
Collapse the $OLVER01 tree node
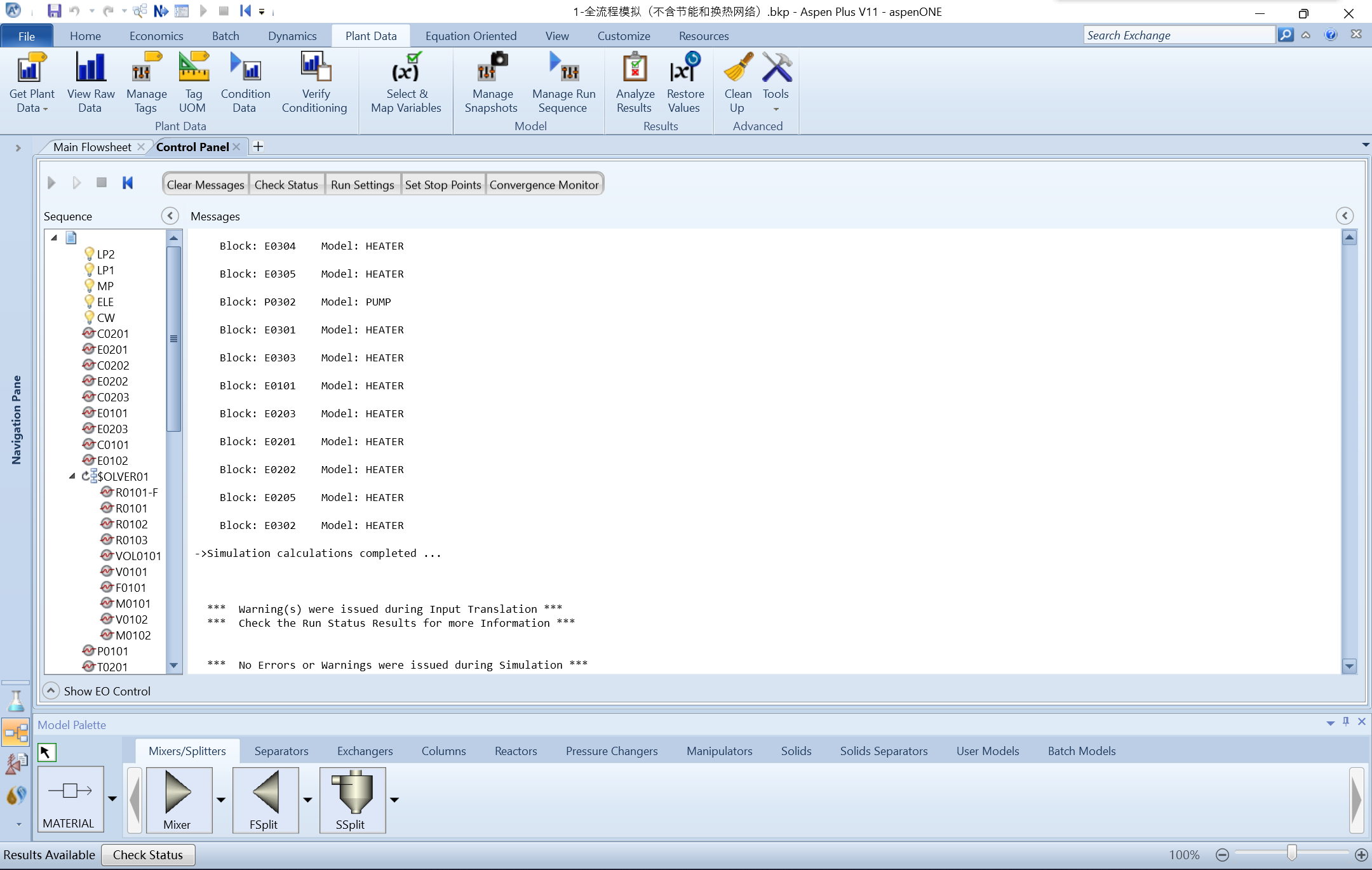[72, 476]
